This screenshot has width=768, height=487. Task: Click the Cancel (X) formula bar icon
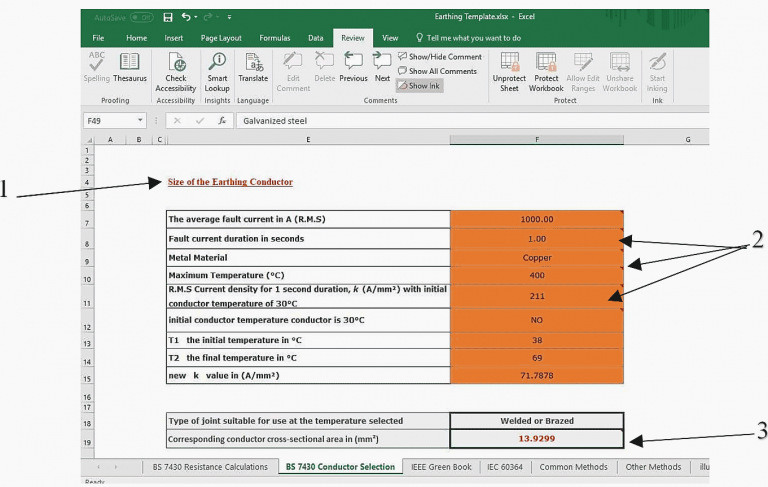click(x=177, y=121)
